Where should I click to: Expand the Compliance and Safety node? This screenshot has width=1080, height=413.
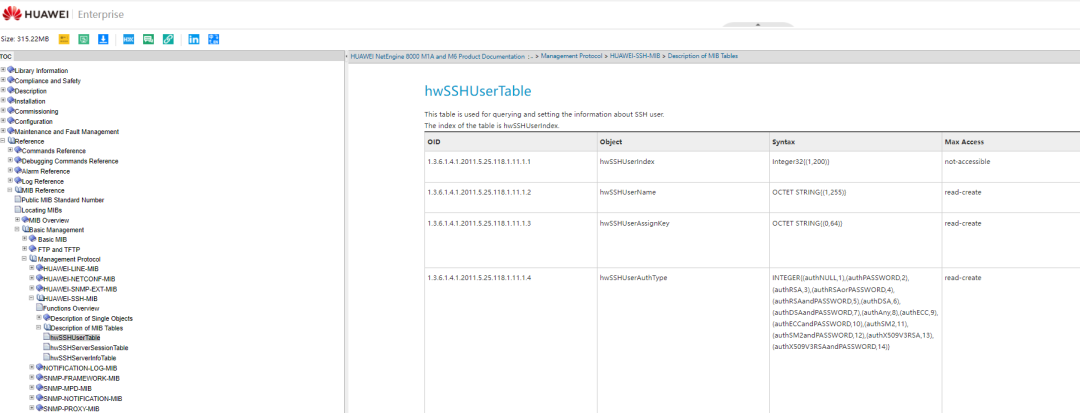[3, 81]
